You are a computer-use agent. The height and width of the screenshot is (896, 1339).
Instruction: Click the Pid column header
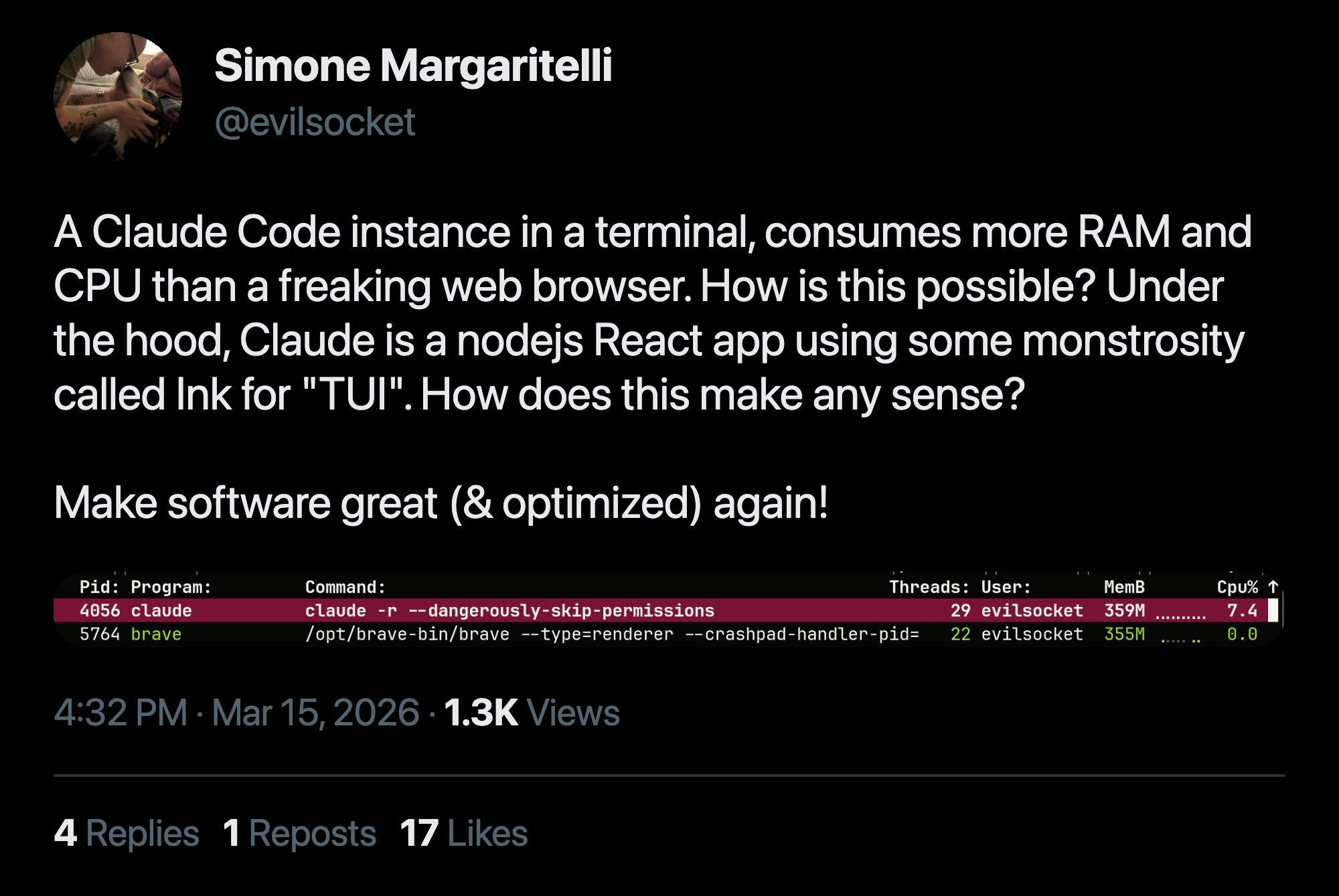point(99,588)
